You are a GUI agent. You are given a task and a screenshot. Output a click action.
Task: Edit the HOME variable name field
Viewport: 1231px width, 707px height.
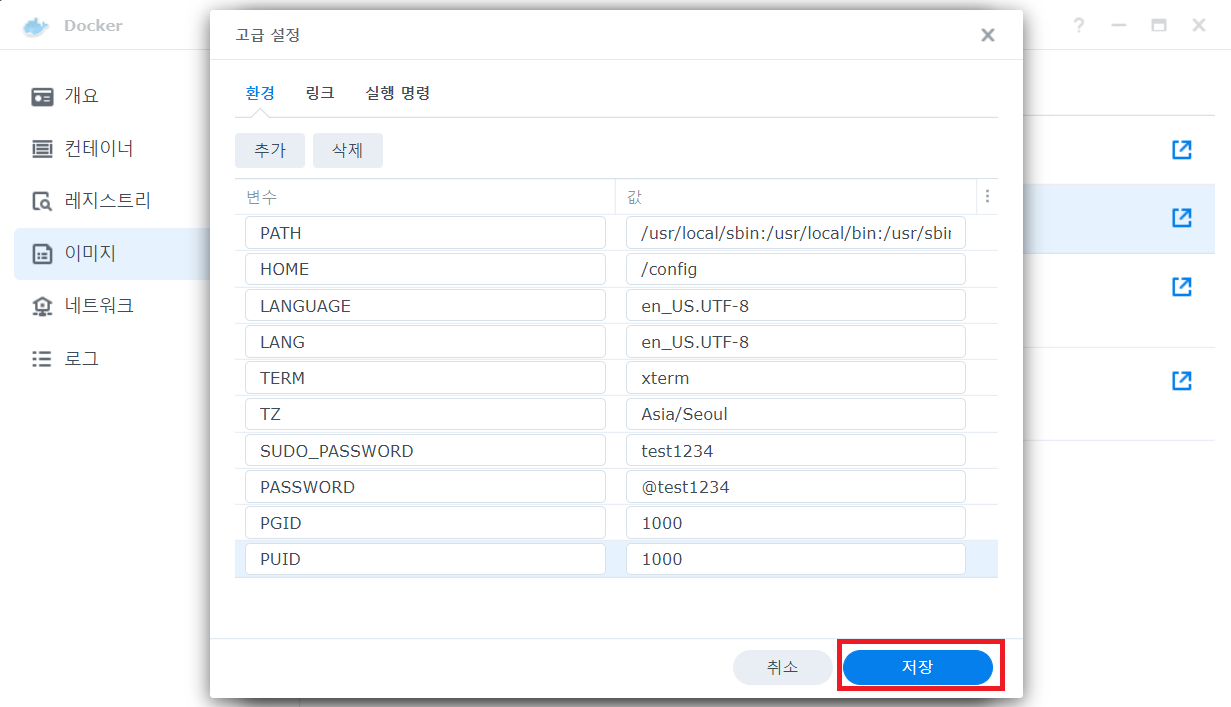point(425,269)
